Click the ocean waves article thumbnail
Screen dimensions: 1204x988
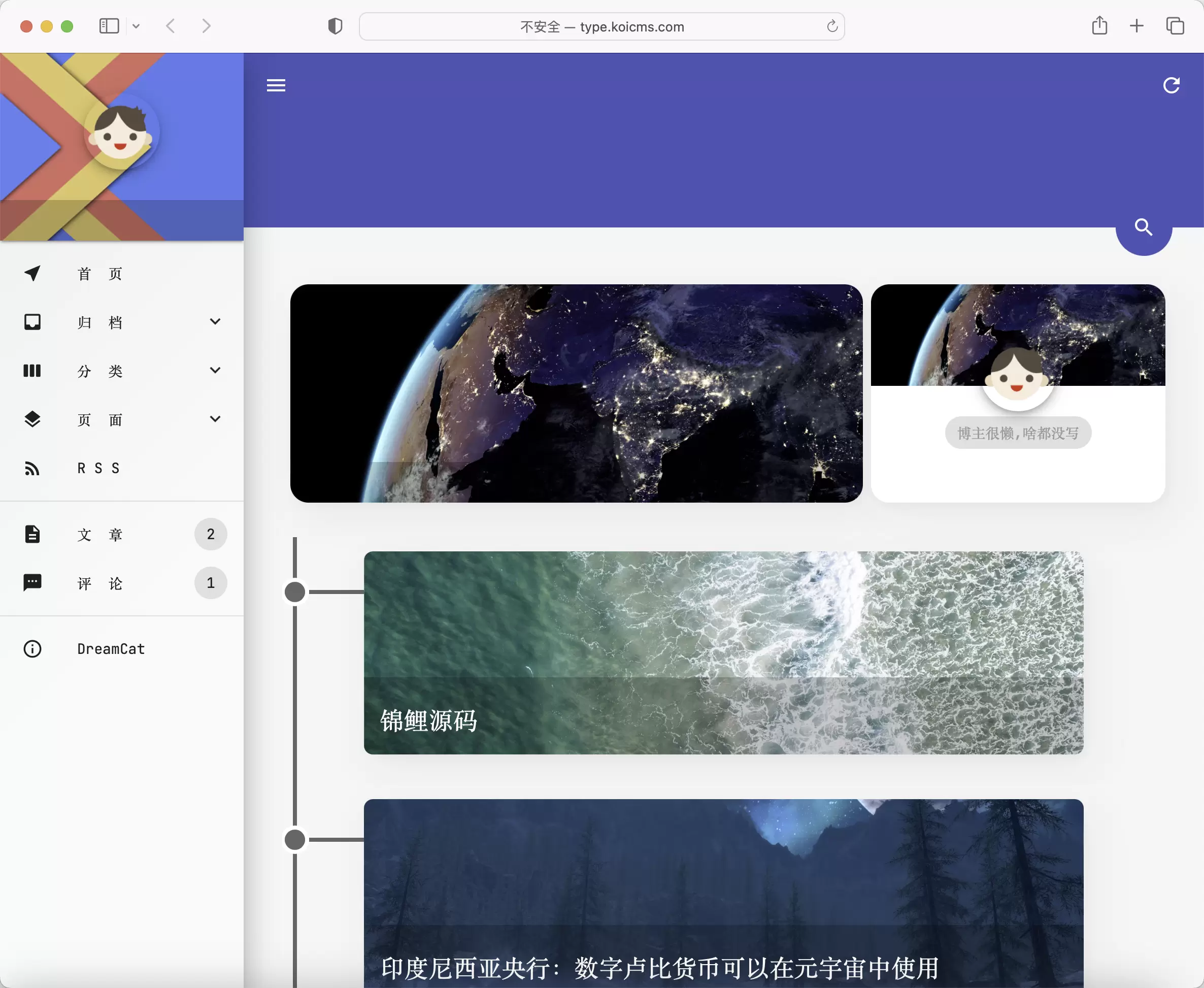pyautogui.click(x=723, y=653)
